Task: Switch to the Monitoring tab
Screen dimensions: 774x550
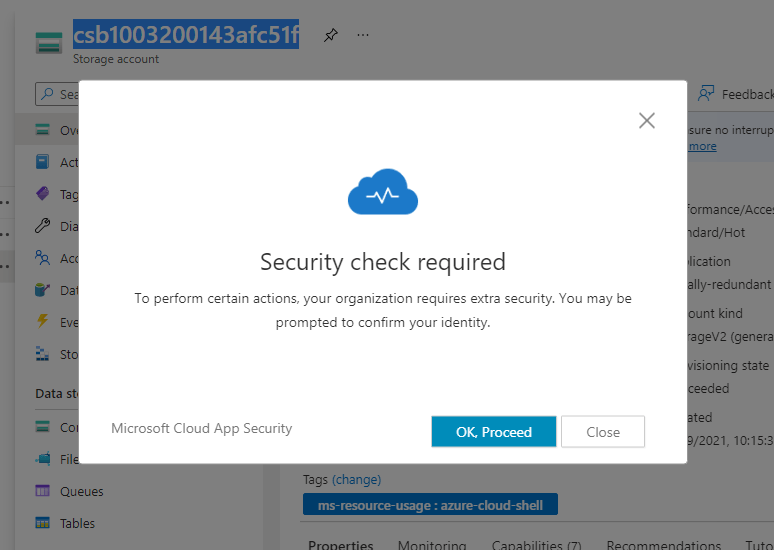Action: pos(431,545)
